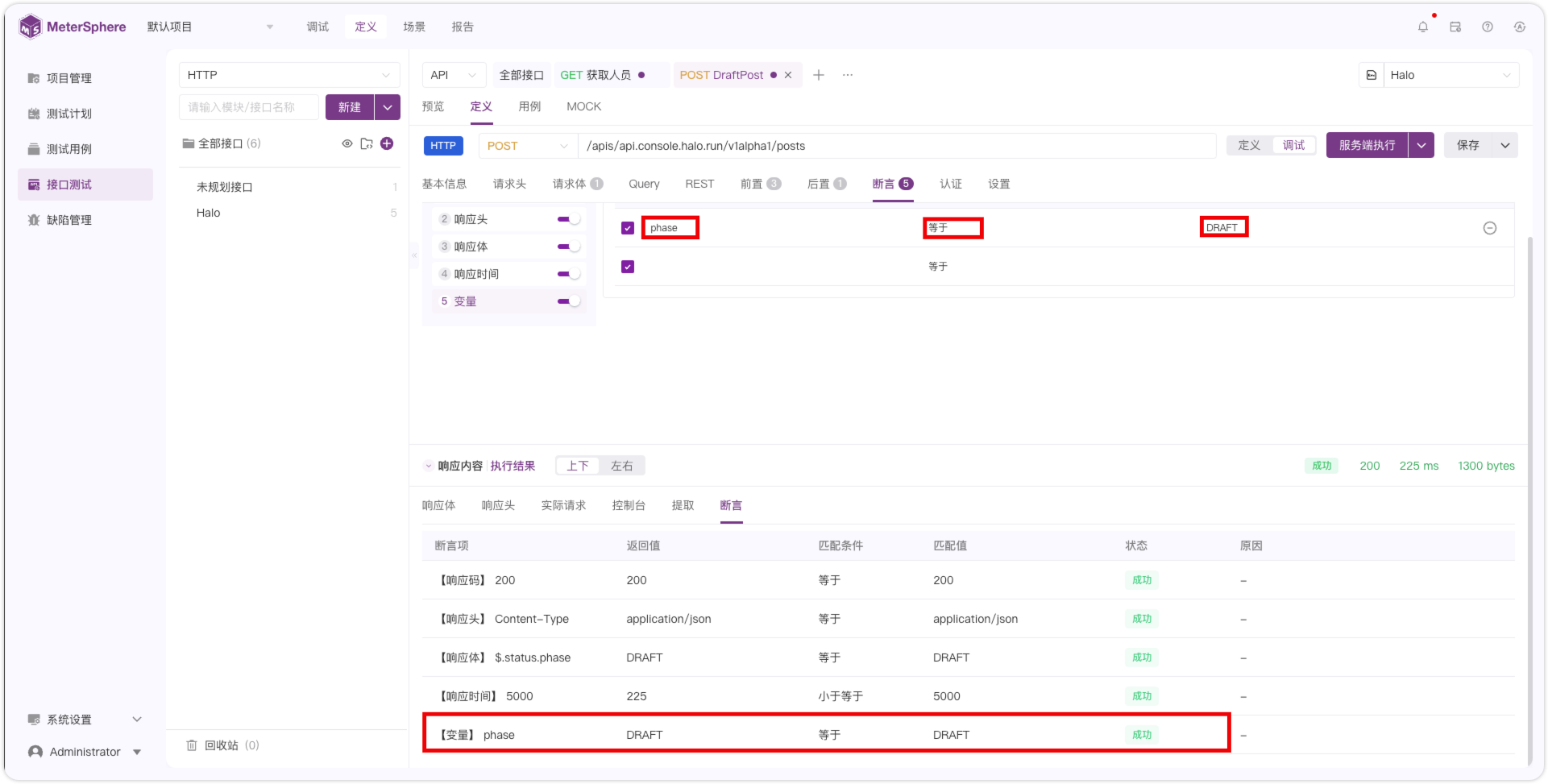This screenshot has width=1548, height=784.
Task: Click the MeterSphere logo icon
Action: [x=30, y=27]
